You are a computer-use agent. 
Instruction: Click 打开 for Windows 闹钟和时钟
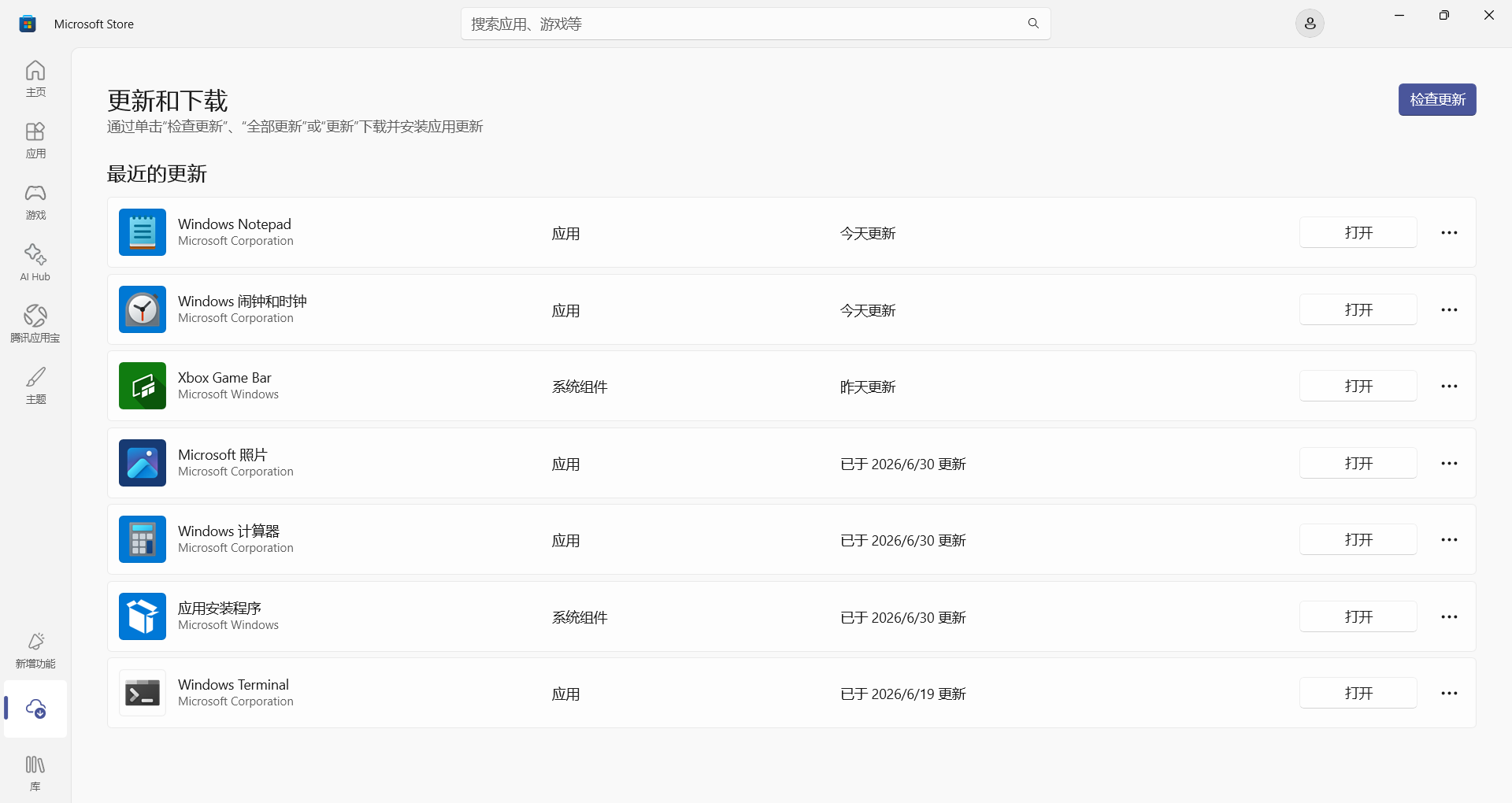click(x=1358, y=309)
